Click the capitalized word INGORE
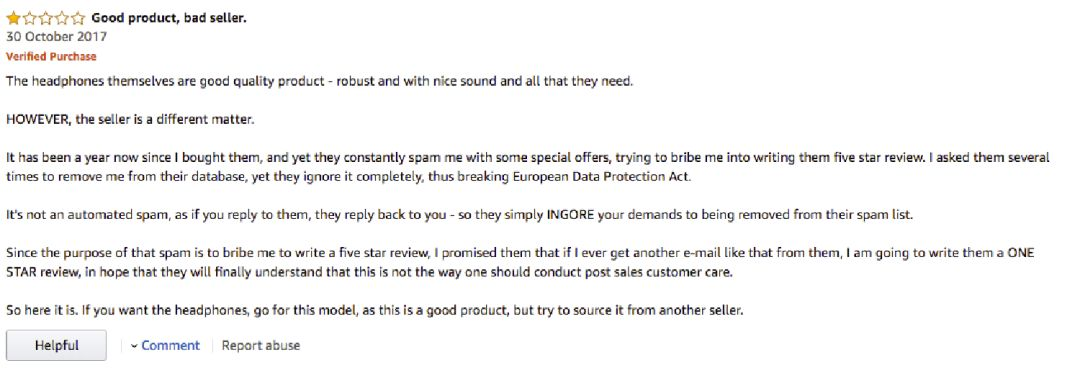This screenshot has width=1080, height=378. coord(570,214)
